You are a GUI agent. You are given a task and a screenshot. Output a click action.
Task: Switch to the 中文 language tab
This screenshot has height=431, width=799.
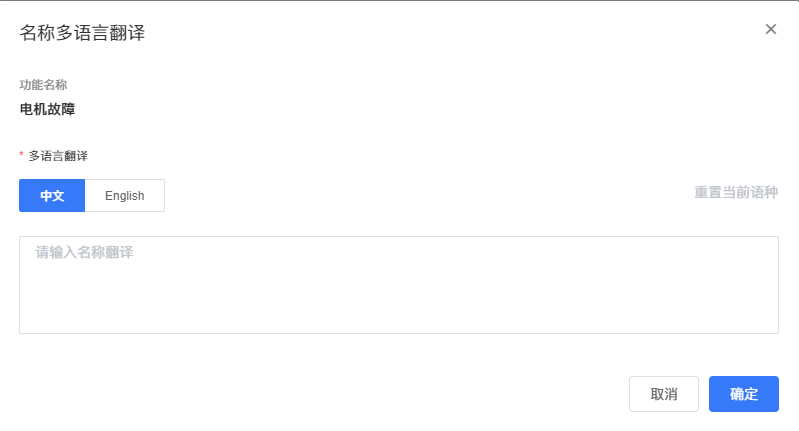[x=52, y=196]
